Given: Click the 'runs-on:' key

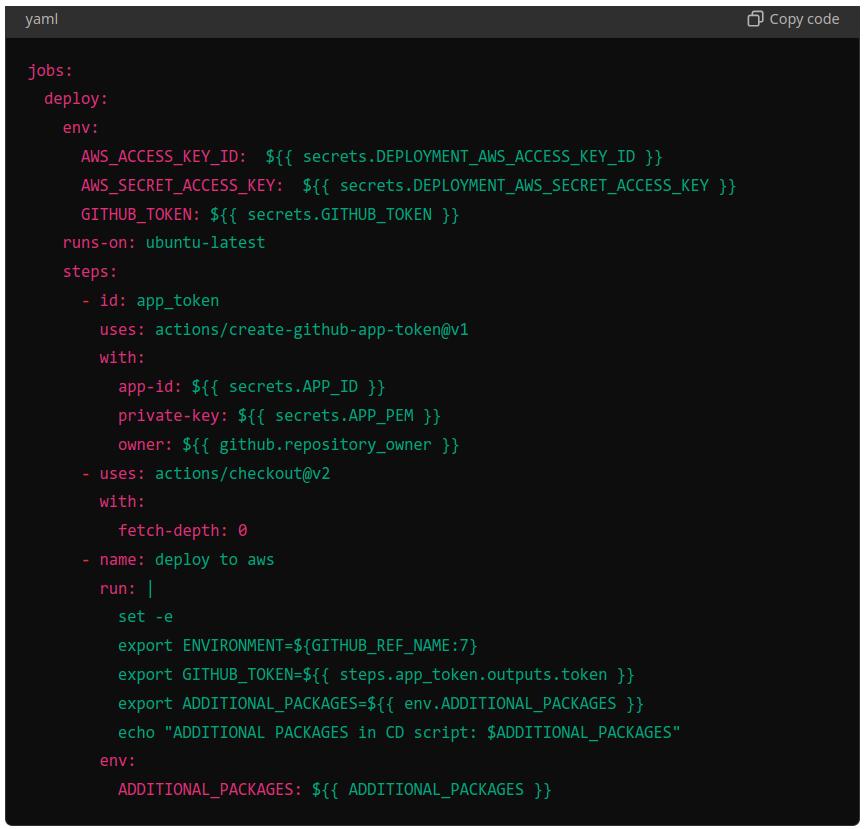Looking at the screenshot, I should point(99,243).
